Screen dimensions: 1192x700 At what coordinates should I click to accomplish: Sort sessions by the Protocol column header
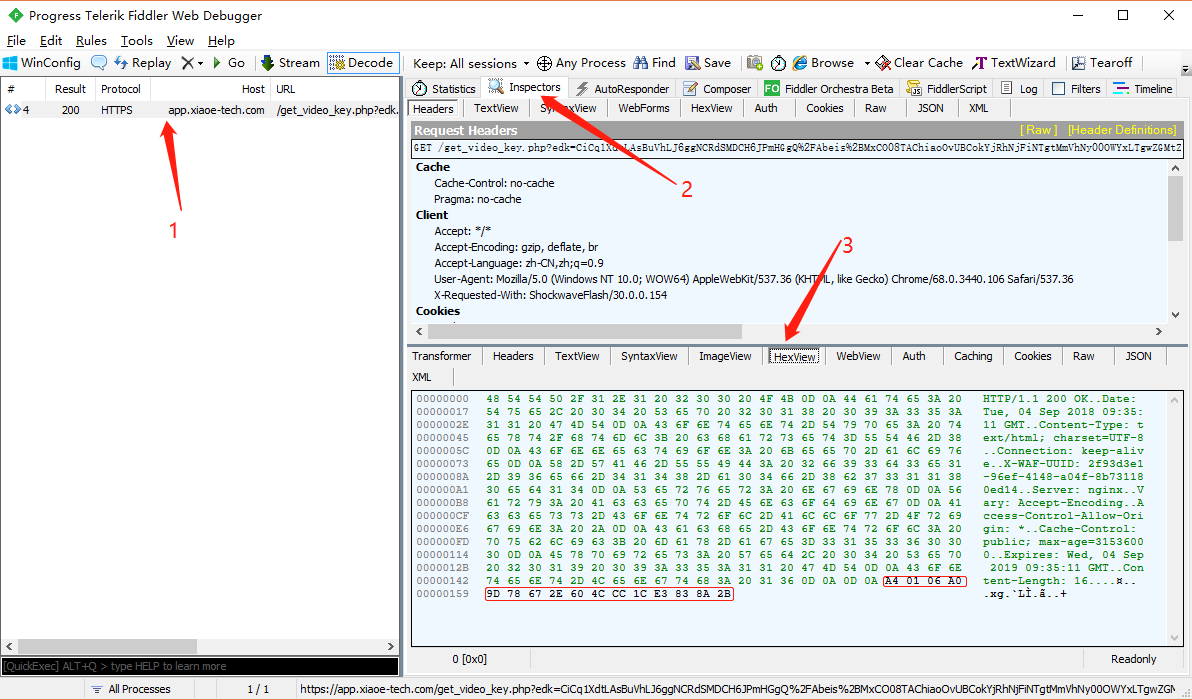(x=121, y=89)
